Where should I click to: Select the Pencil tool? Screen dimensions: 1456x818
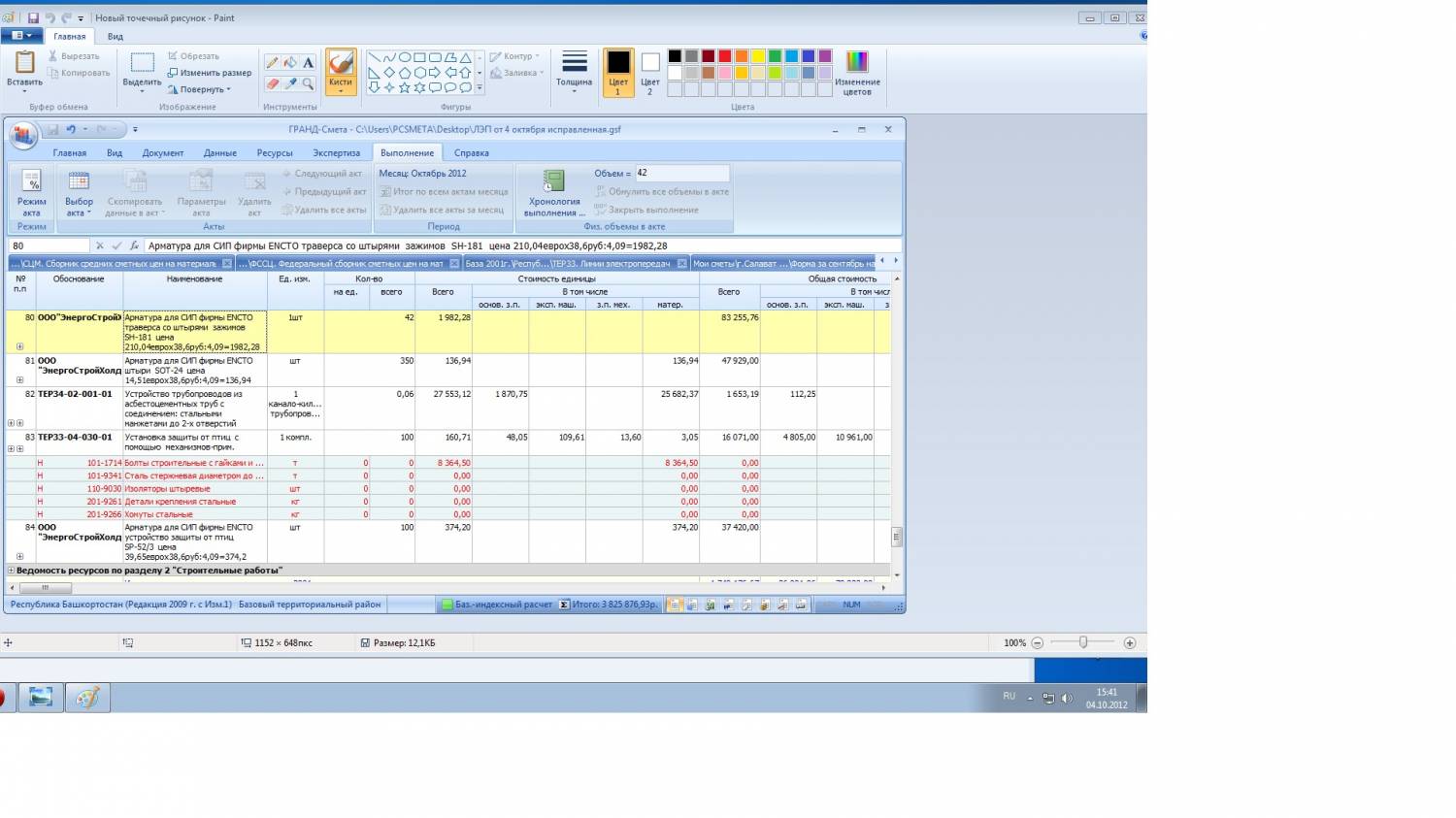[x=273, y=62]
